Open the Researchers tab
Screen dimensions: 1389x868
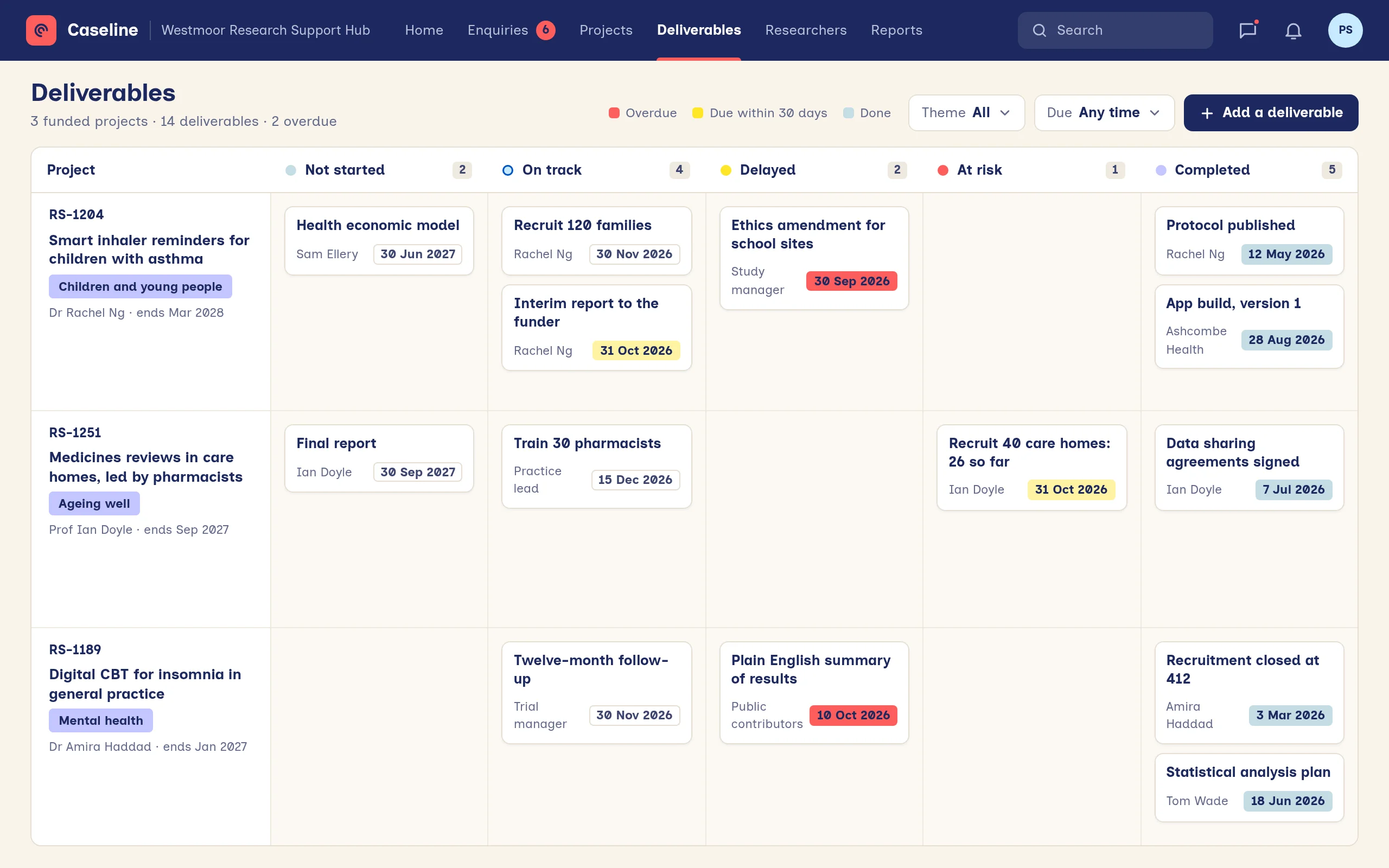[x=805, y=30]
